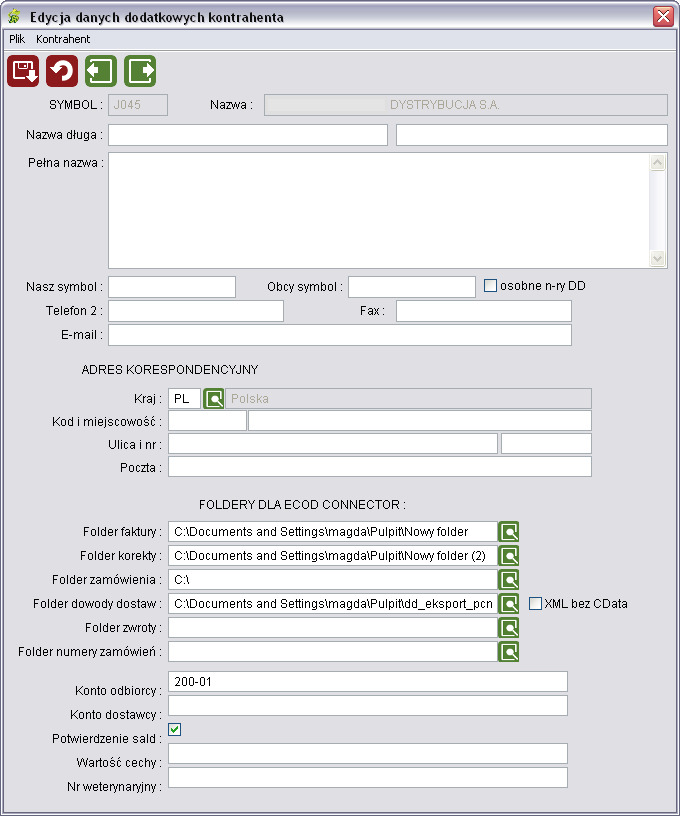
Task: Click the Nasz symbol field
Action: 172,287
